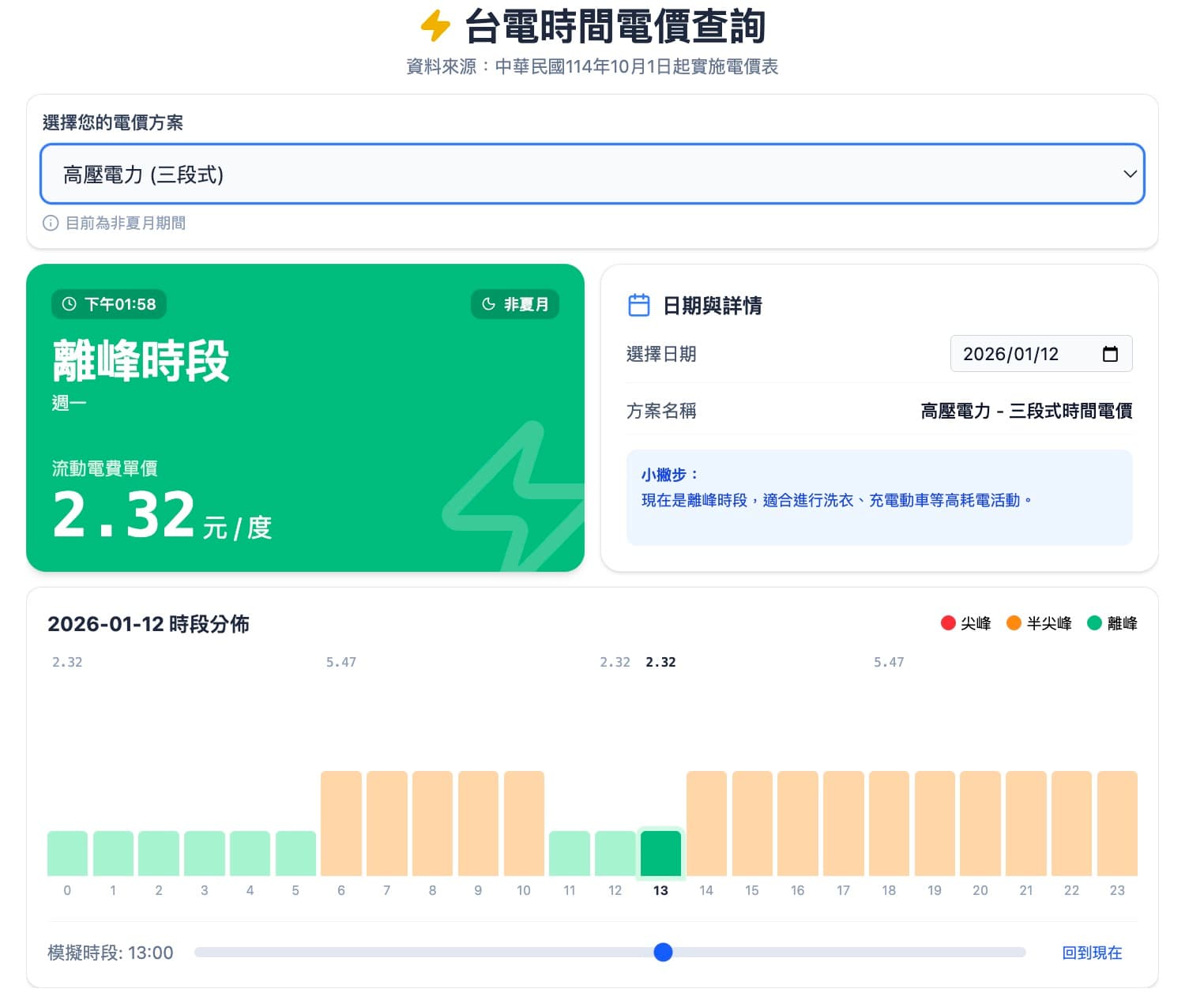Click the red 尖峰 legend dot
The height and width of the screenshot is (1000, 1204).
[947, 623]
